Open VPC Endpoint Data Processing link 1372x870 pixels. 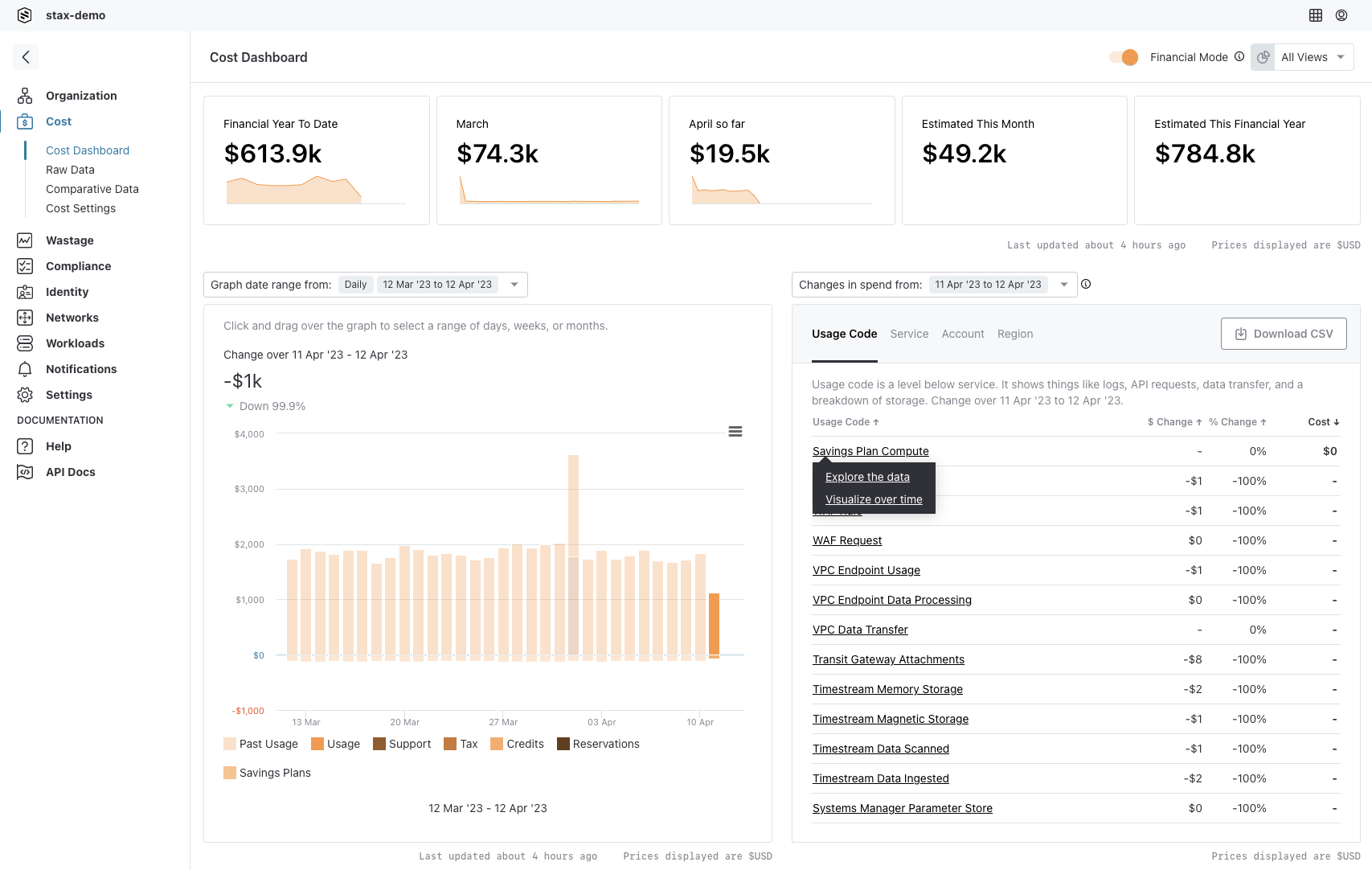tap(892, 600)
